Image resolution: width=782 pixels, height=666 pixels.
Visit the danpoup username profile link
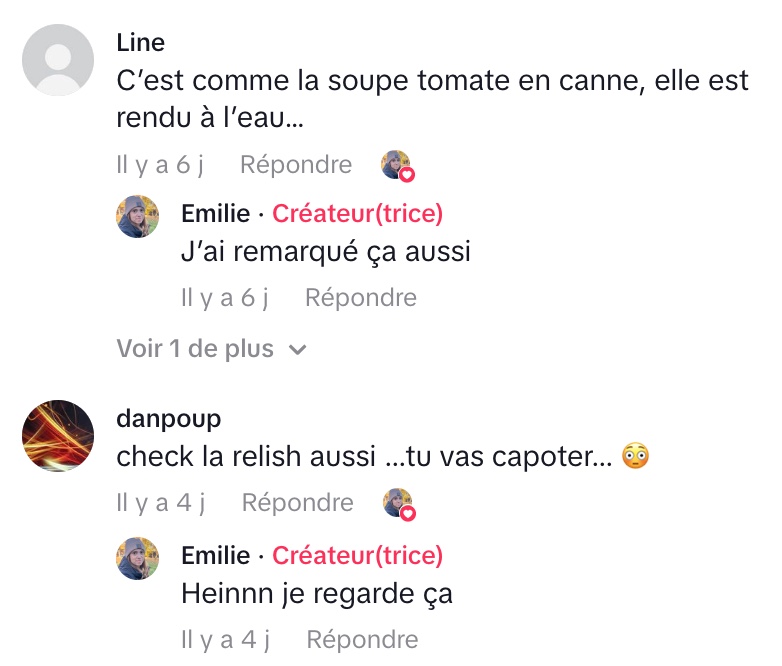[x=169, y=418]
